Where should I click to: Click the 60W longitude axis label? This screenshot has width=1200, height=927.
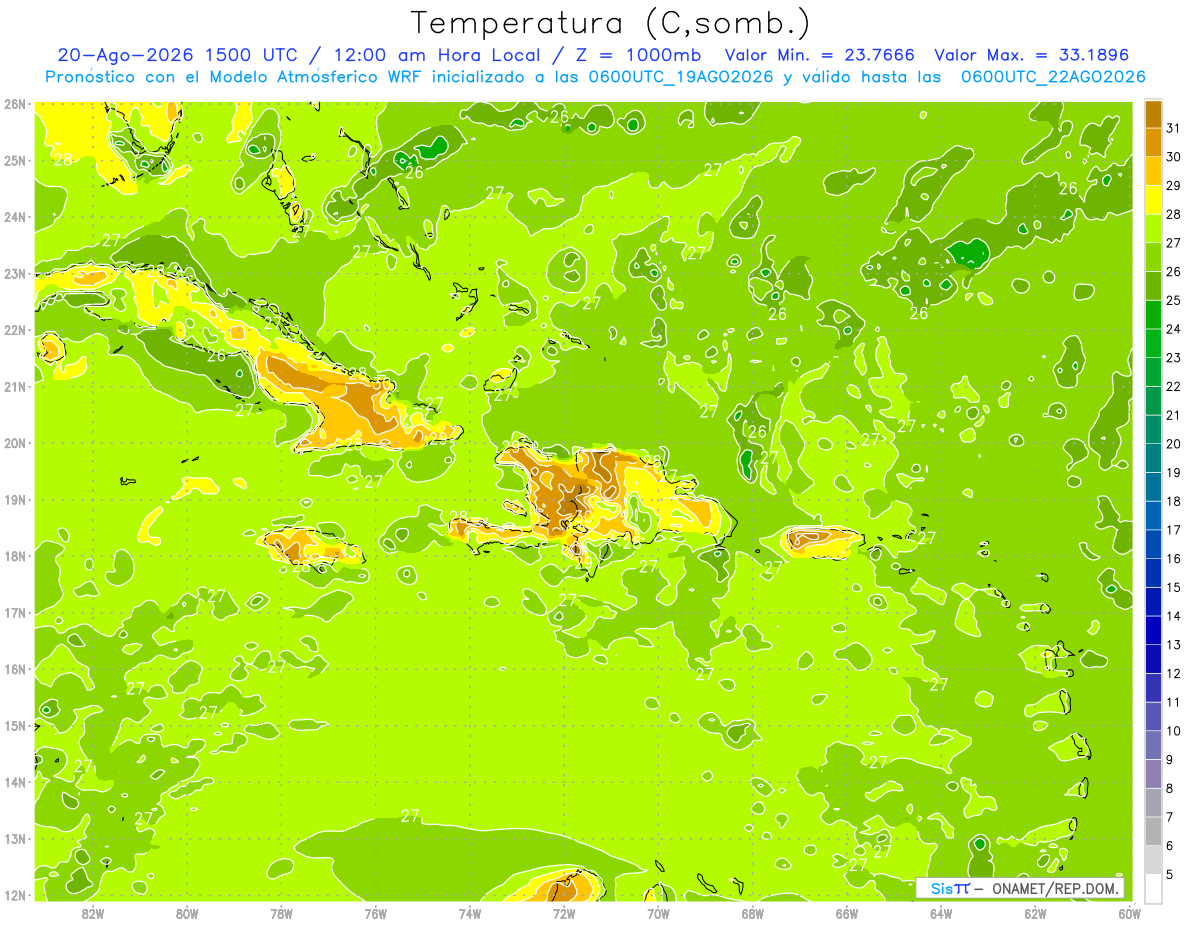point(1129,913)
